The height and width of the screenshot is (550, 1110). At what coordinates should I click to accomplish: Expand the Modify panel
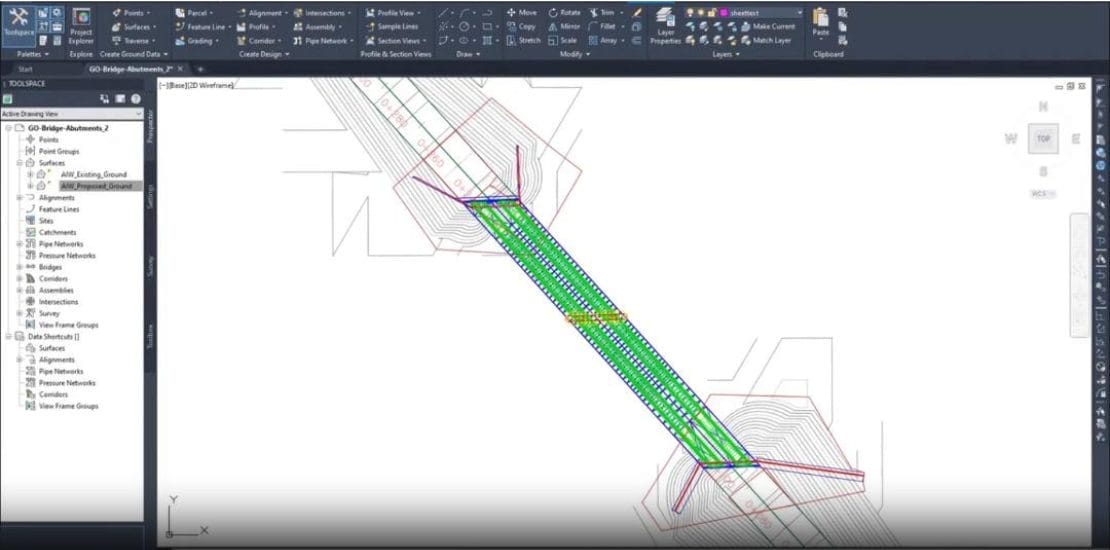tap(573, 54)
